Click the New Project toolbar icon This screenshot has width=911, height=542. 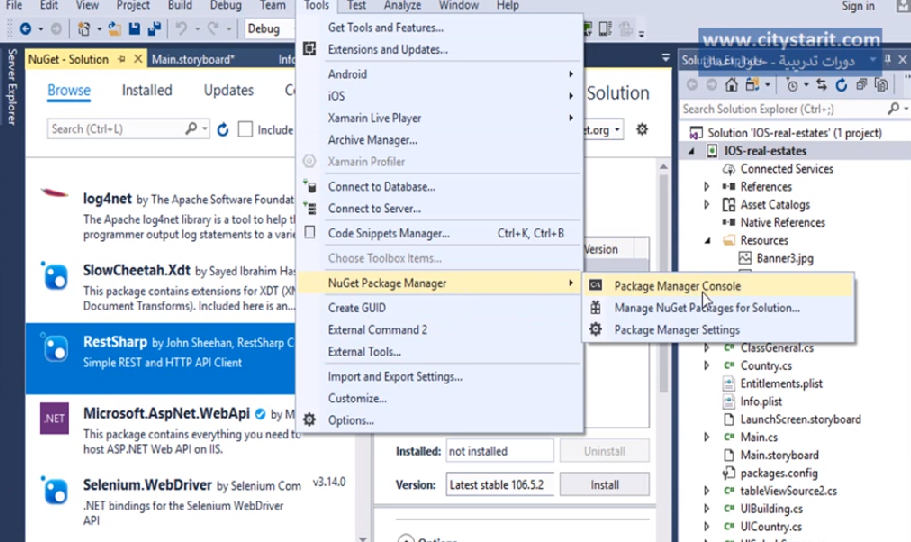point(84,28)
